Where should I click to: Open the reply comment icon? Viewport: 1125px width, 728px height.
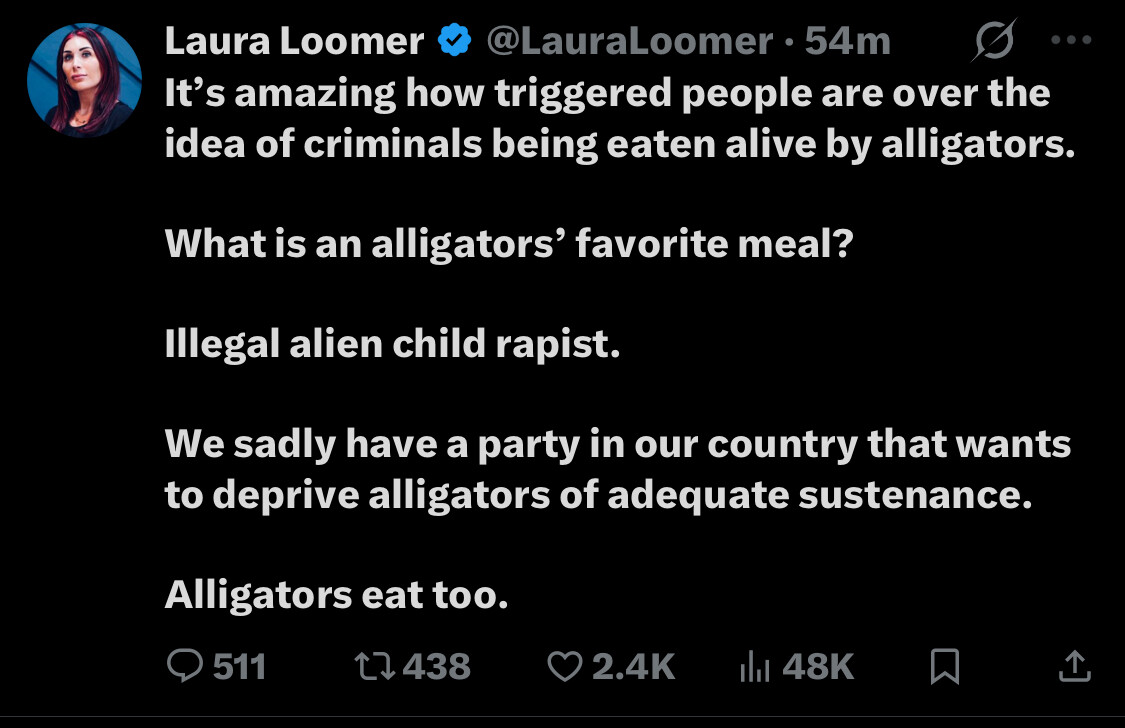pos(185,666)
